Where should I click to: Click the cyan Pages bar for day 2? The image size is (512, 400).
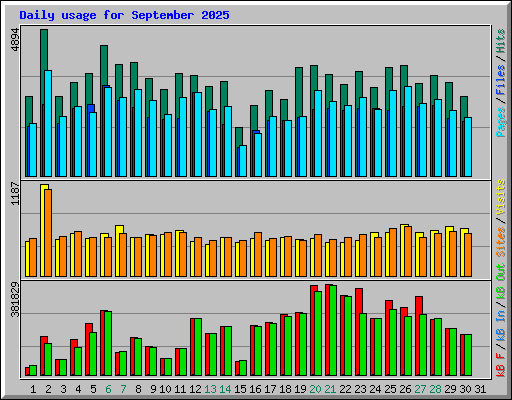coord(48,123)
